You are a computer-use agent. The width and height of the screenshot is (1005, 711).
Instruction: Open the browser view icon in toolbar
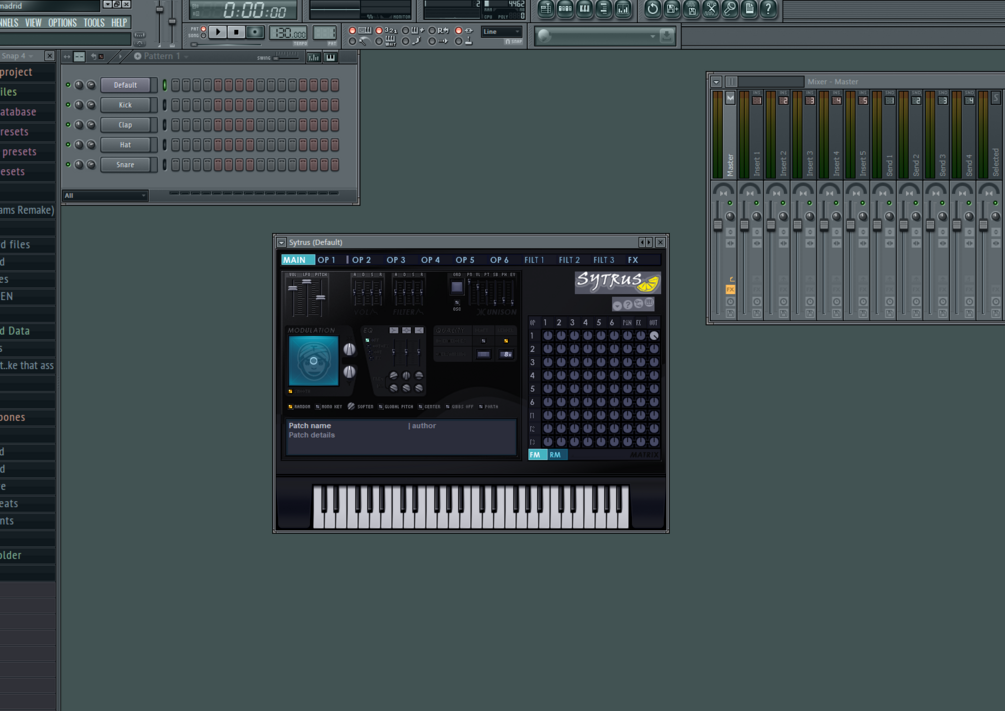click(x=603, y=9)
